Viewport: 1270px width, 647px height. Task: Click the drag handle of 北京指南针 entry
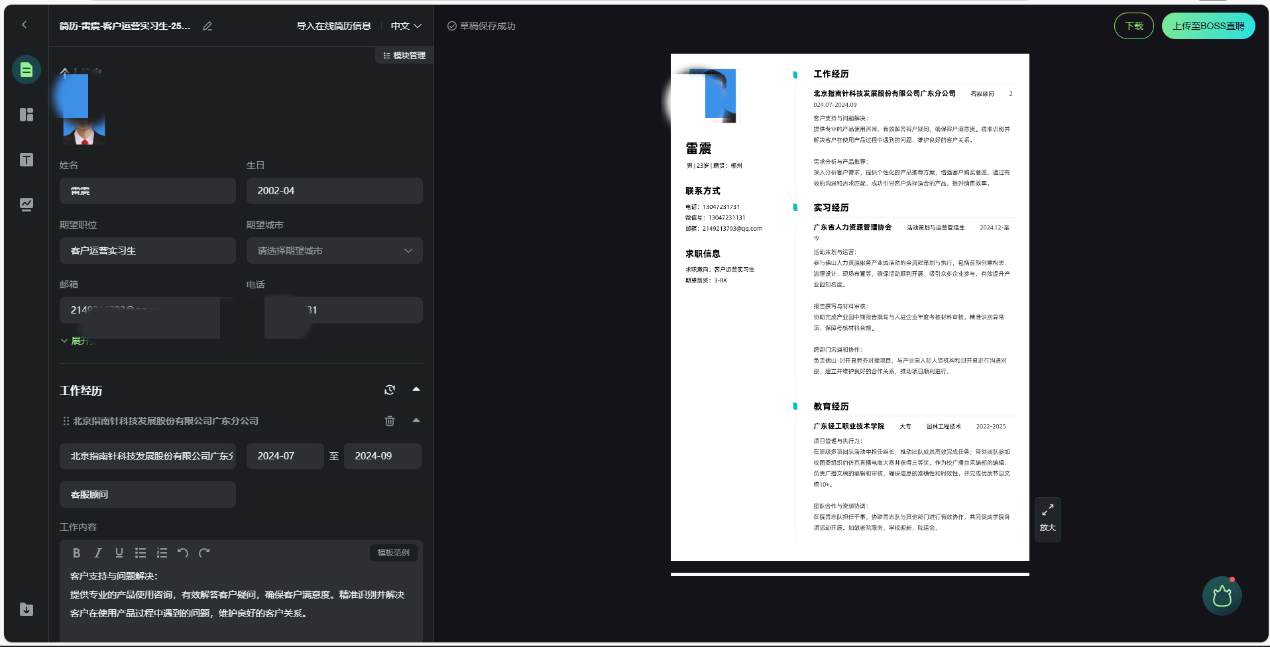click(x=66, y=421)
